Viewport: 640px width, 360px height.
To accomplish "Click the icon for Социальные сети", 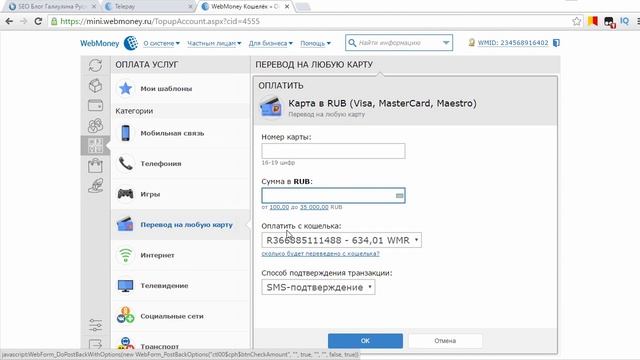I will click(x=125, y=316).
